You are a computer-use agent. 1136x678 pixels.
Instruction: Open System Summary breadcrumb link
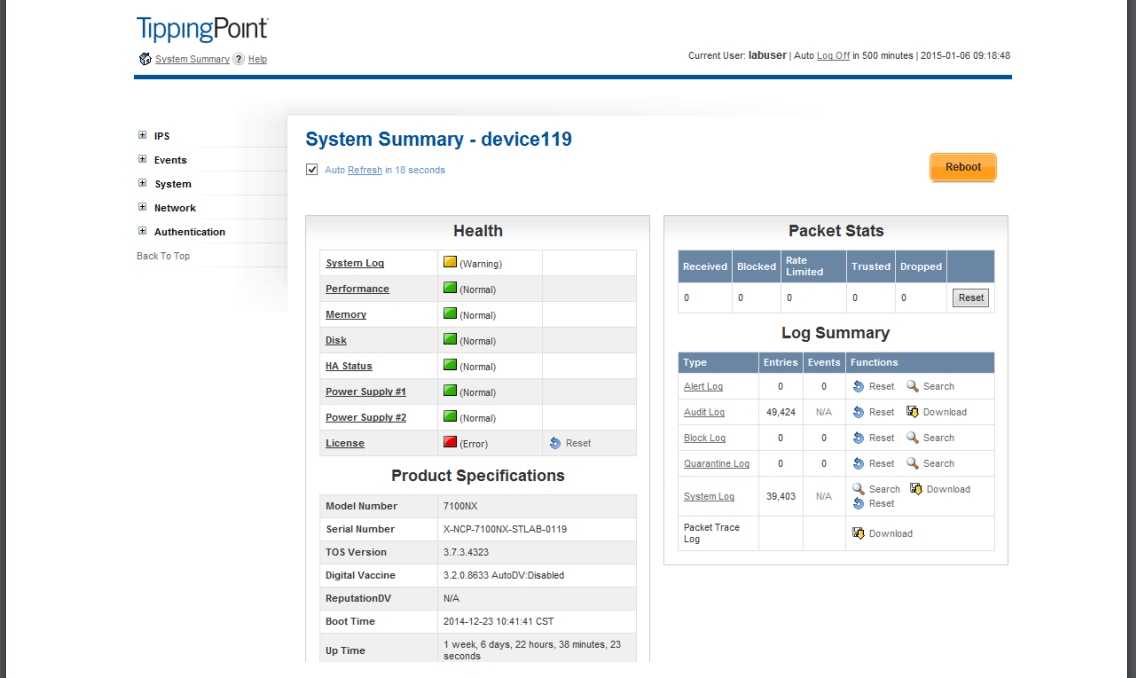192,59
